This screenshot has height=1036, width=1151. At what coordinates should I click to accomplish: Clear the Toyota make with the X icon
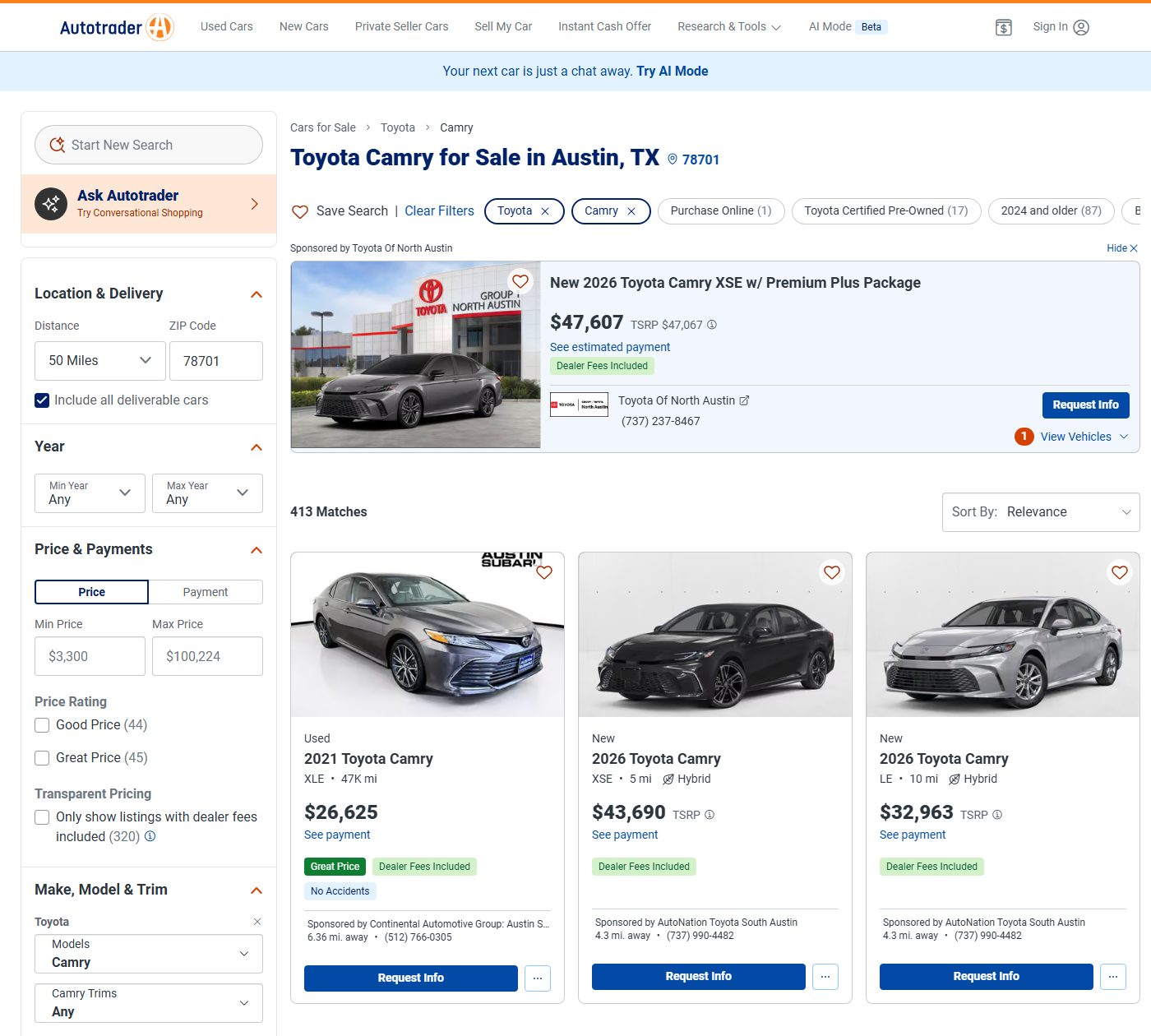(257, 922)
